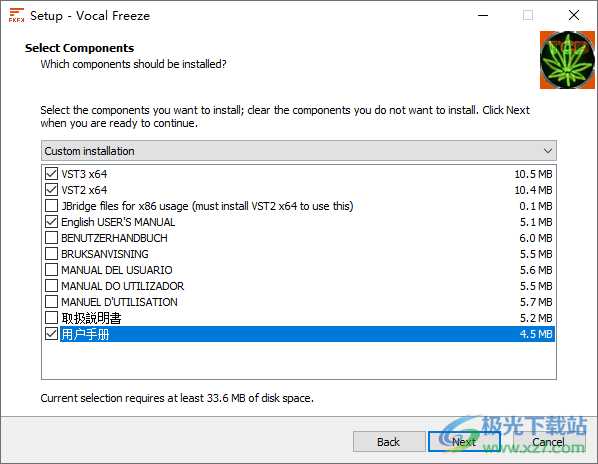The width and height of the screenshot is (598, 464).
Task: Tick the MANUAL DEL USUARIO checkbox
Action: (x=51, y=270)
